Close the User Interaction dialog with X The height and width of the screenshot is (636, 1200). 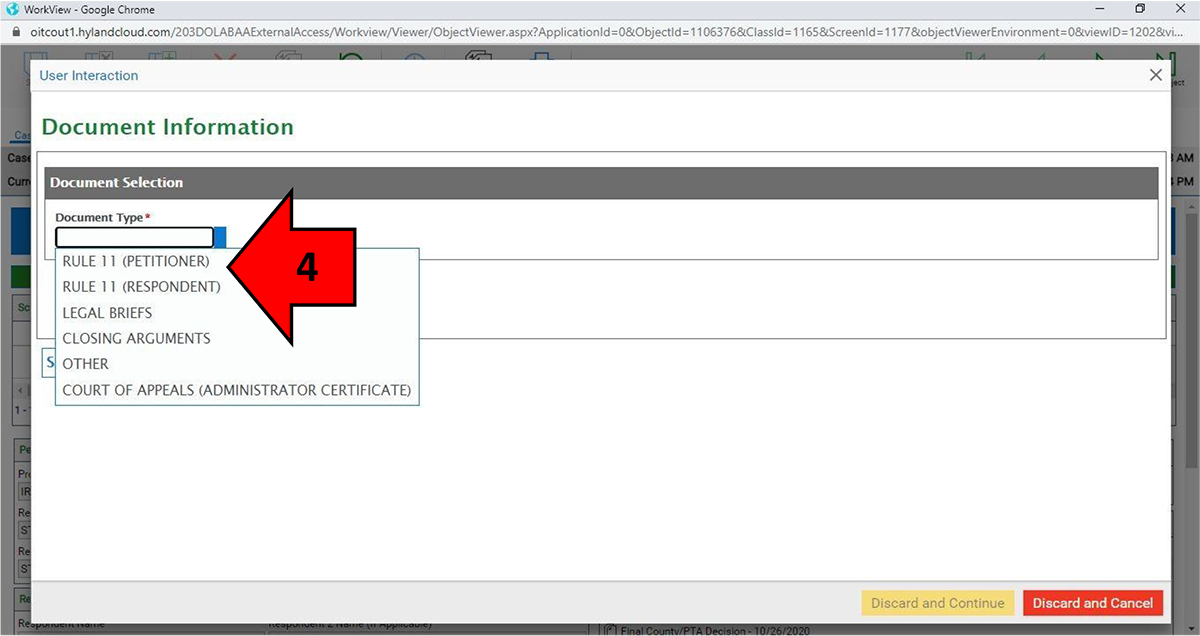point(1156,75)
